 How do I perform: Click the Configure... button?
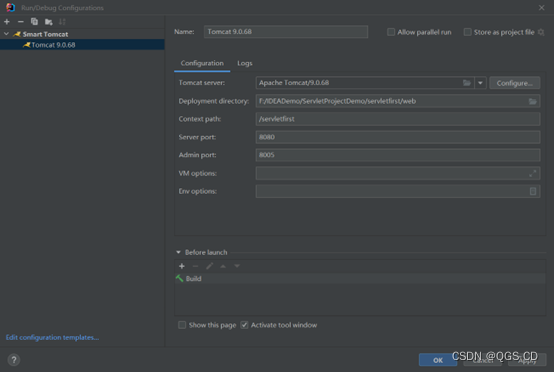(514, 83)
